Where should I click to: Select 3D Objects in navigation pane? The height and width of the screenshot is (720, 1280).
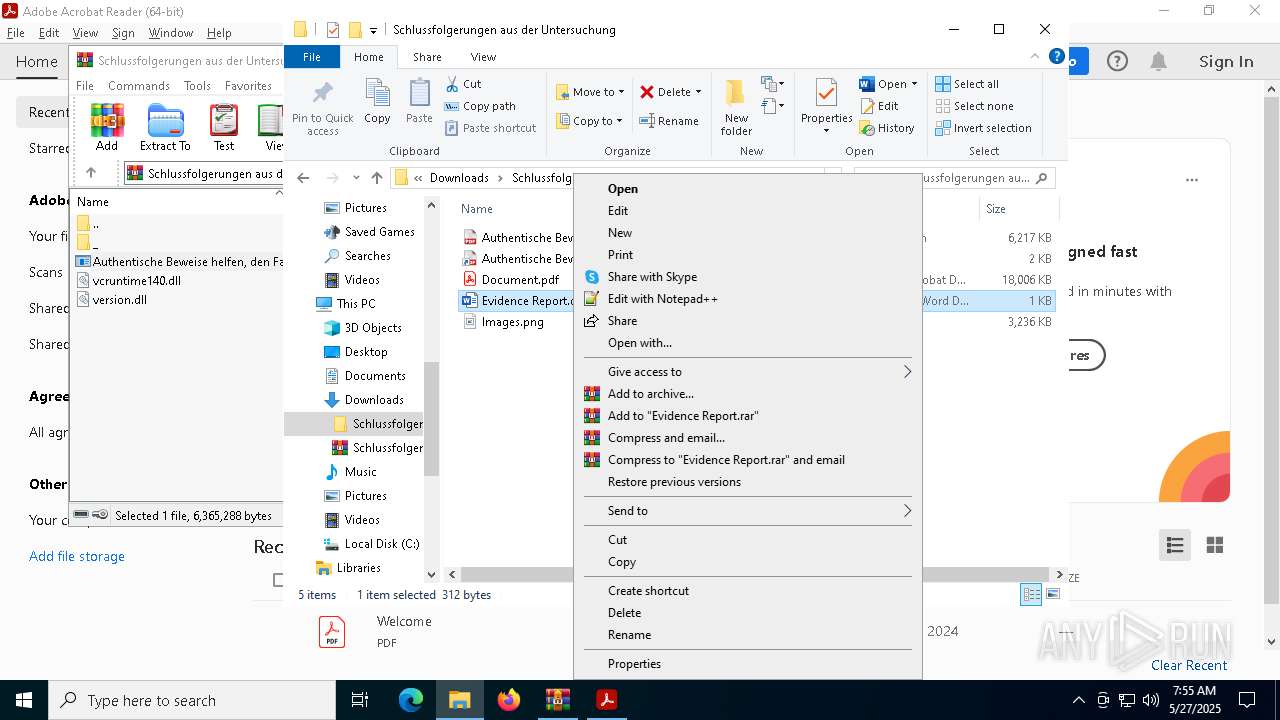pyautogui.click(x=372, y=328)
